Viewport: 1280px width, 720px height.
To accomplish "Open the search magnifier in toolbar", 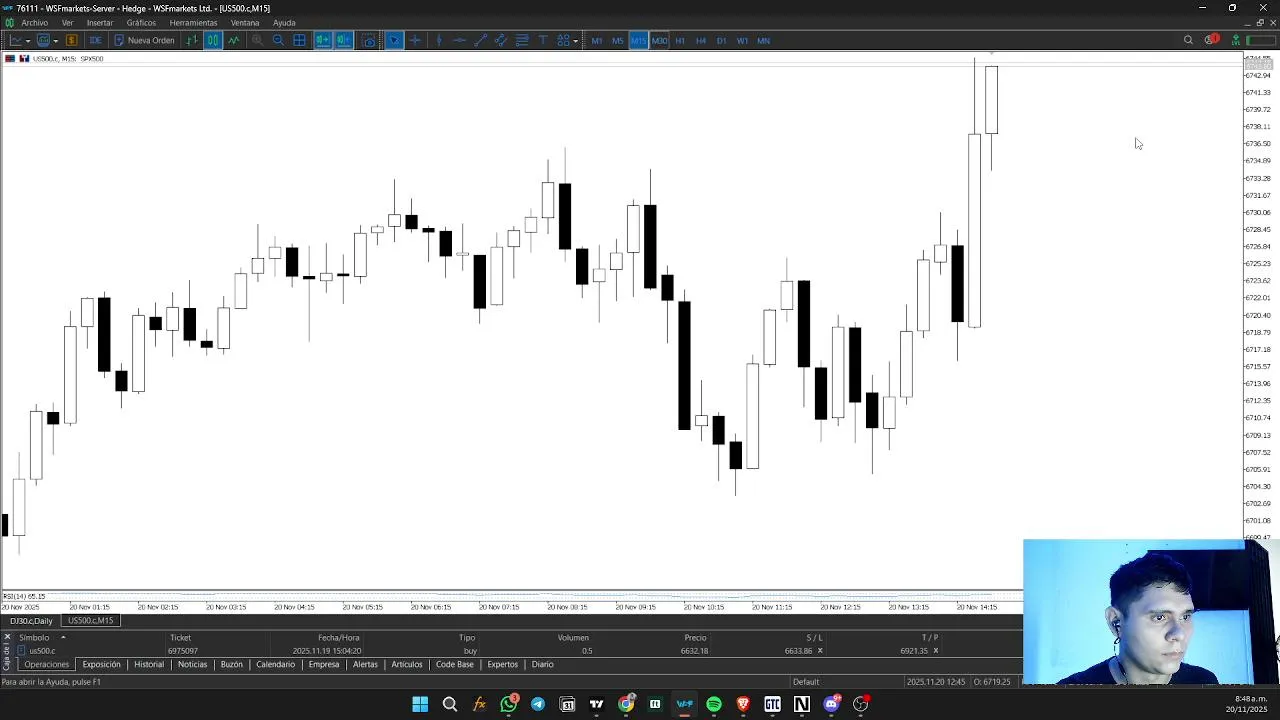I will [1188, 40].
